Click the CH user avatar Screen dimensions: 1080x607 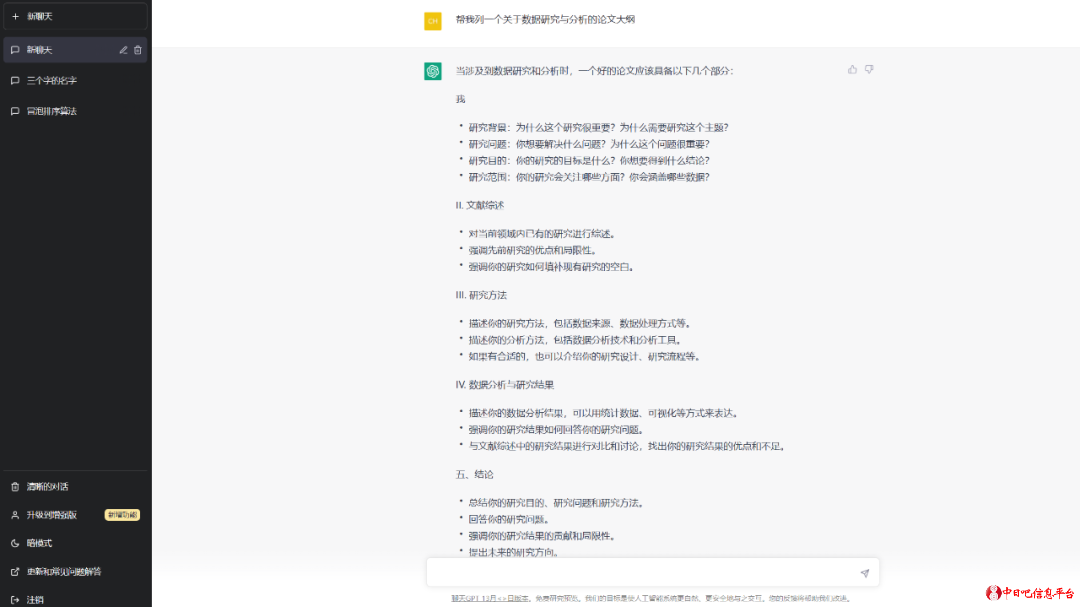[432, 20]
